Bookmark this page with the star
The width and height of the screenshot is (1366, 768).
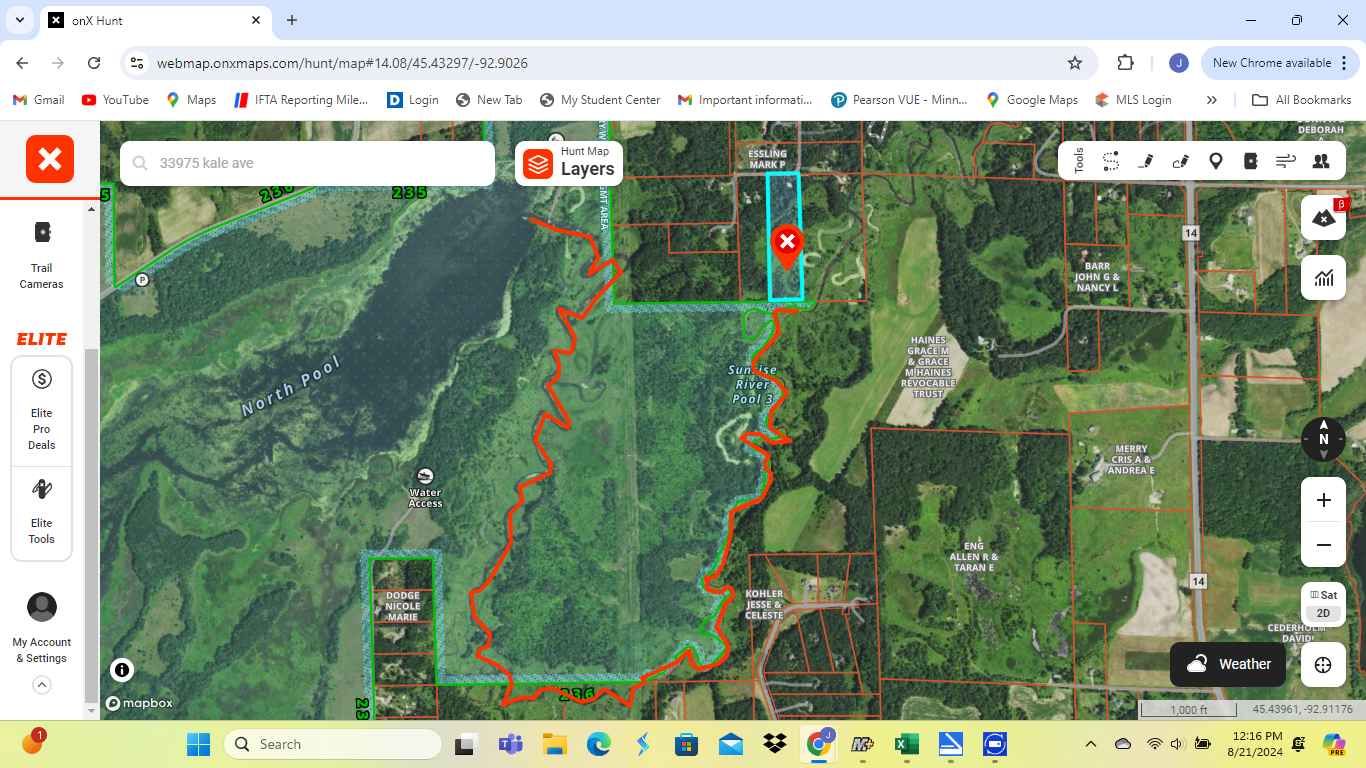click(x=1075, y=63)
